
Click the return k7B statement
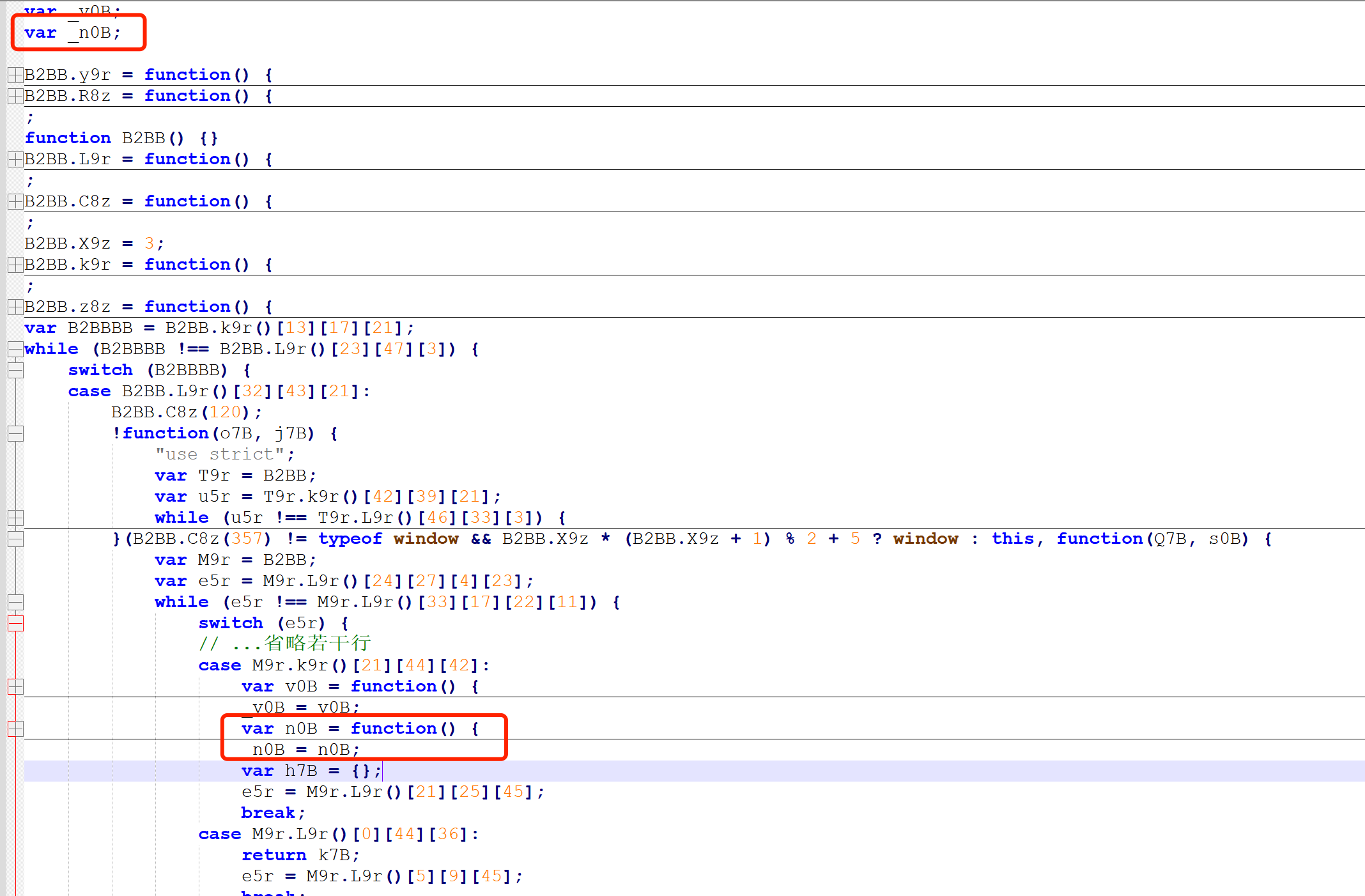[300, 856]
